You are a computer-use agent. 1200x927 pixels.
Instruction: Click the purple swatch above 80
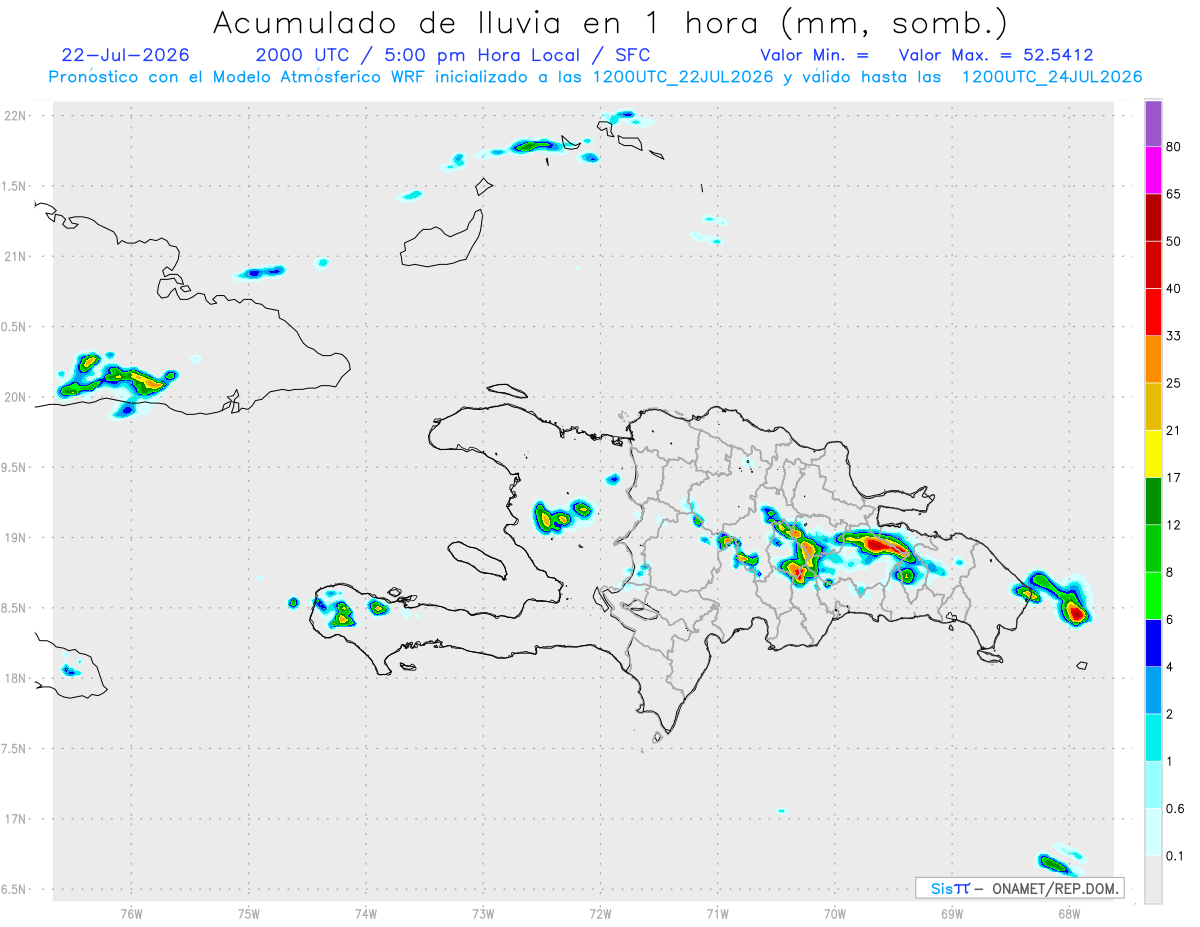tap(1153, 123)
